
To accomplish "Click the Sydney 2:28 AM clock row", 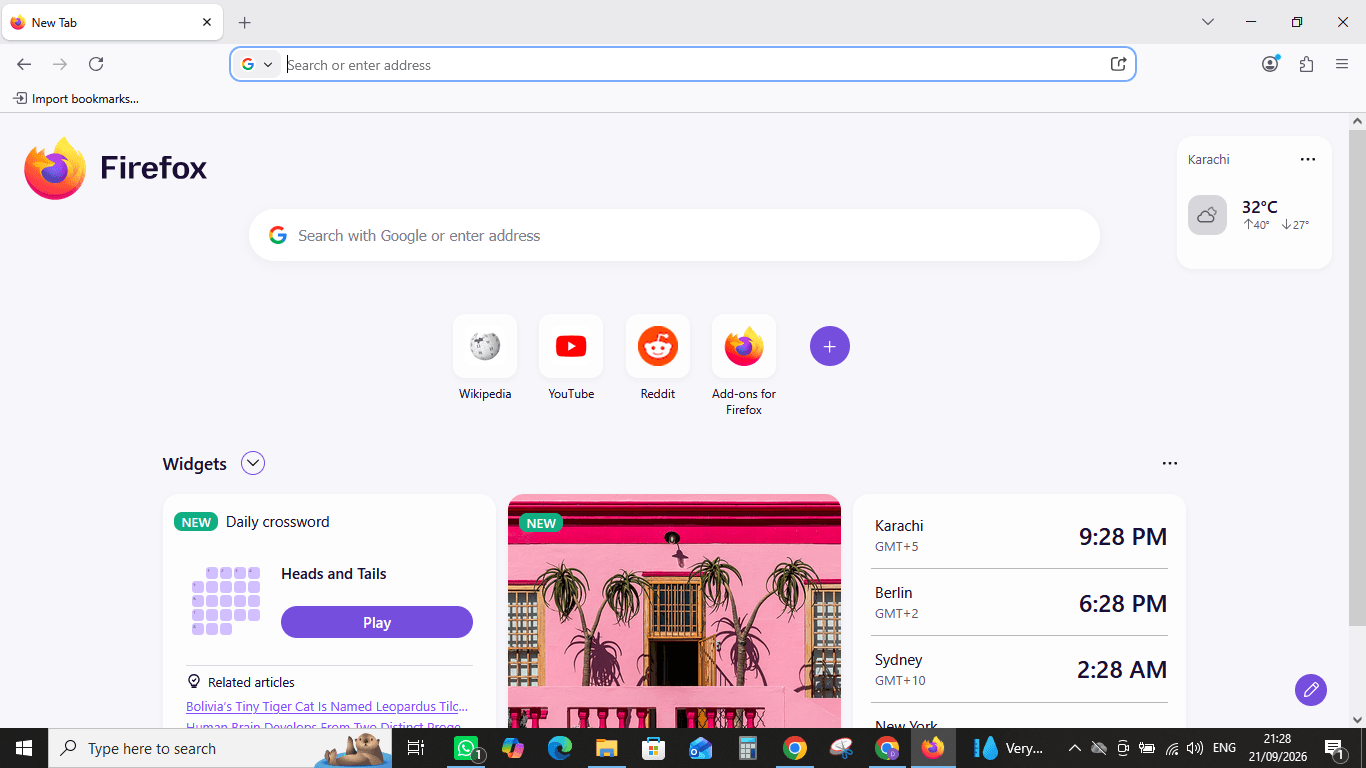I will click(1020, 670).
